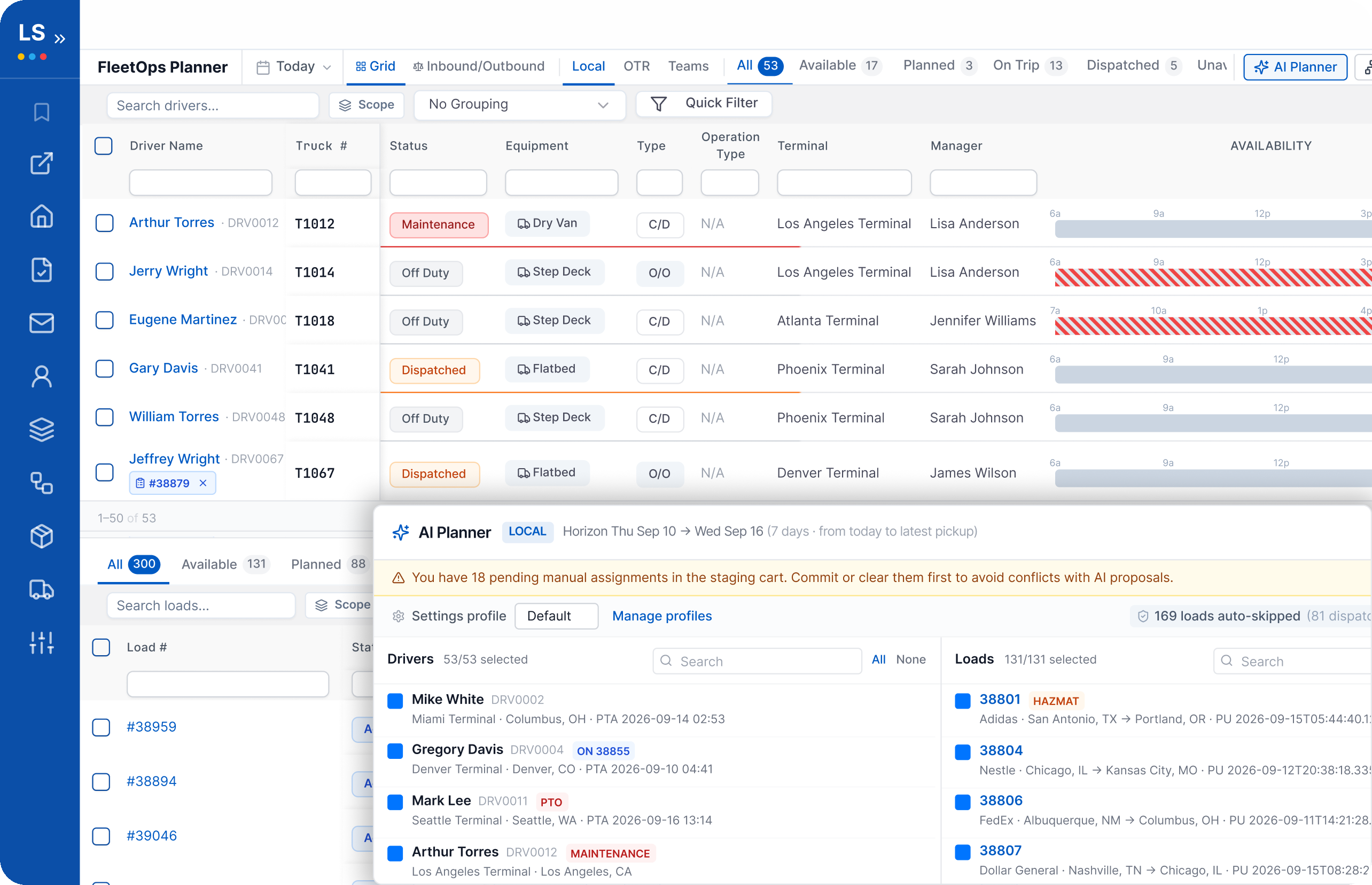
Task: Open the document check icon in sidebar
Action: [x=41, y=269]
